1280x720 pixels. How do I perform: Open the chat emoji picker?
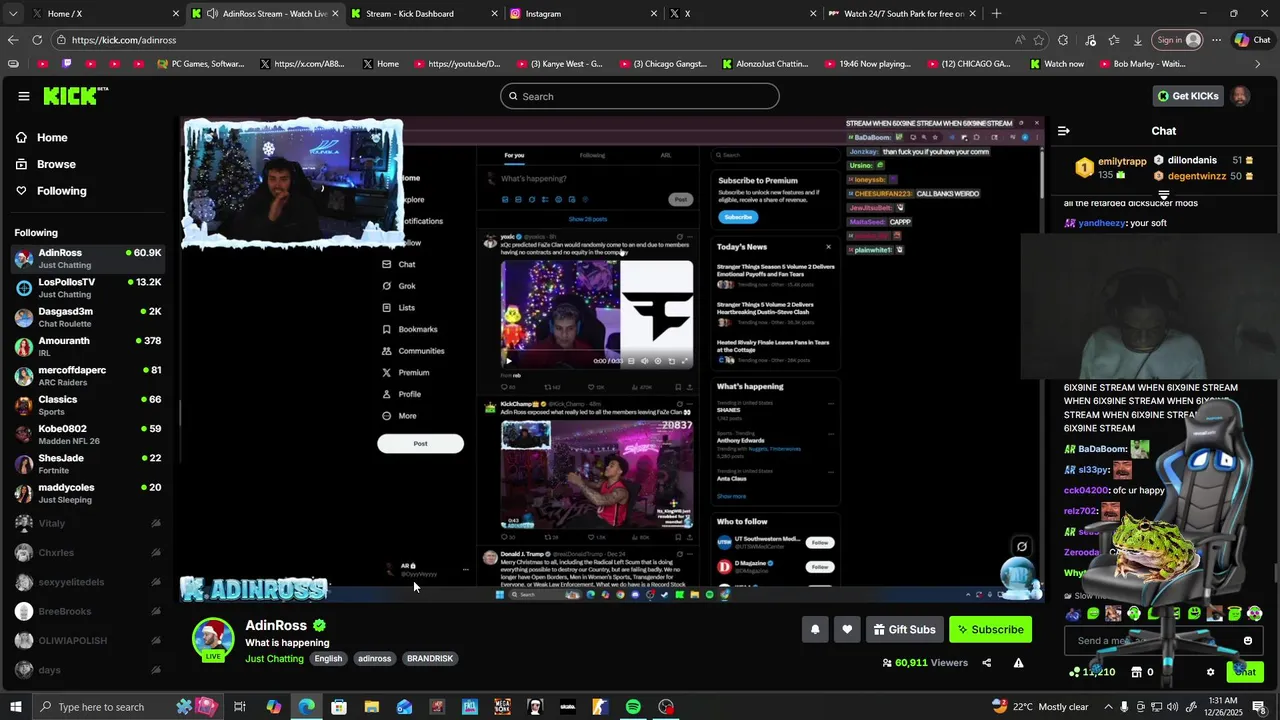[1247, 641]
